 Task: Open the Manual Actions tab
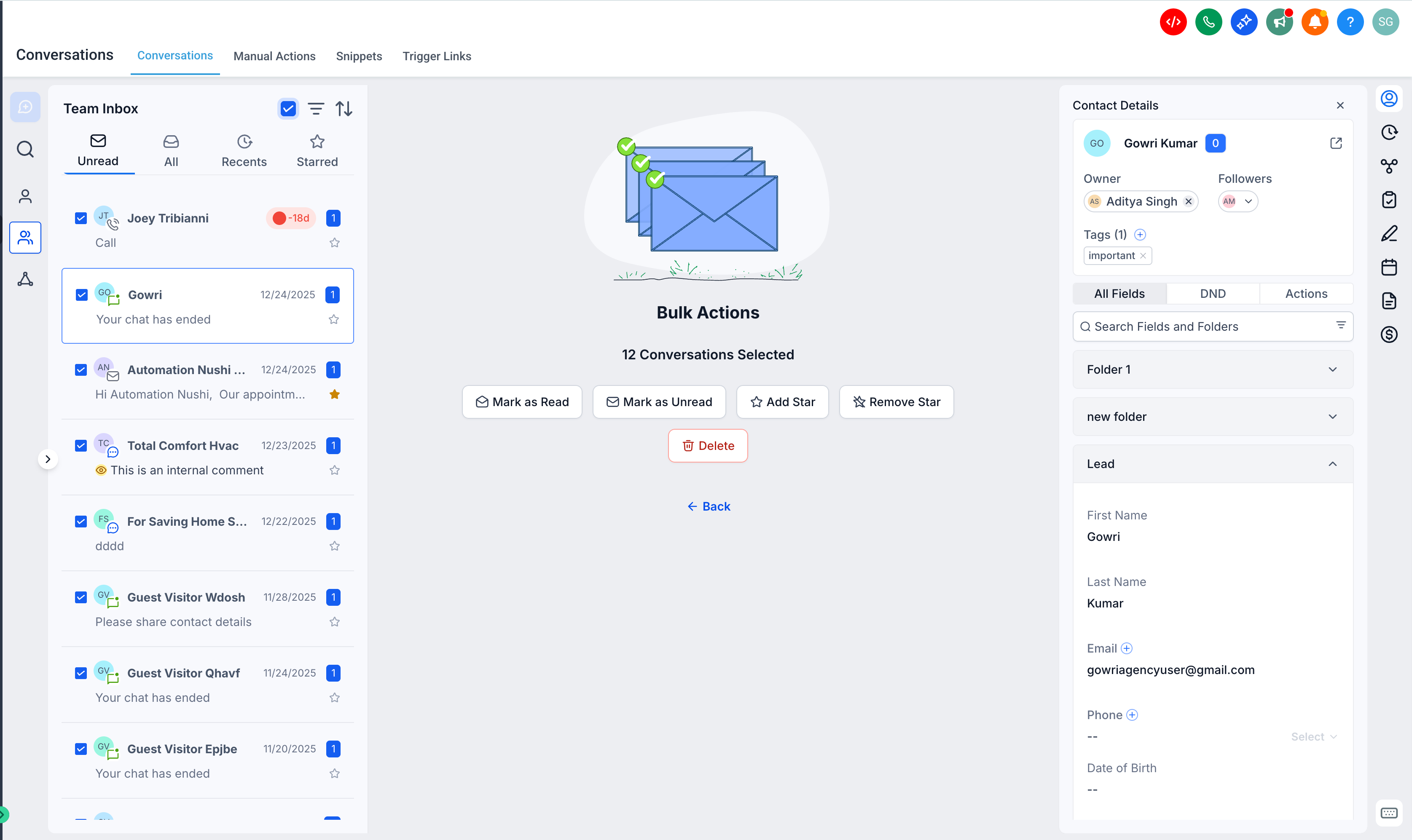click(274, 56)
